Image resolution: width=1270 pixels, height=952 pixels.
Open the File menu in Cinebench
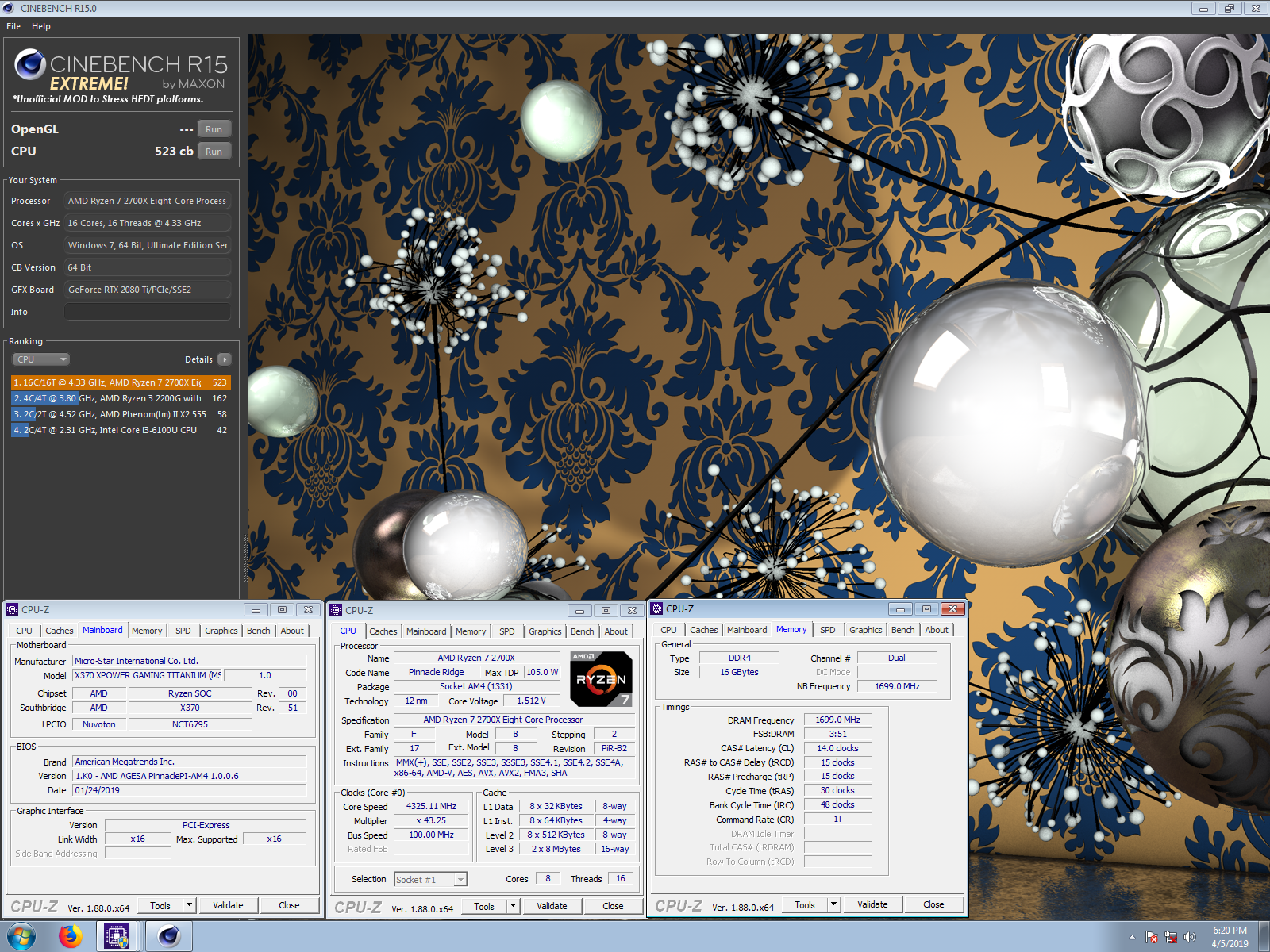[x=13, y=26]
